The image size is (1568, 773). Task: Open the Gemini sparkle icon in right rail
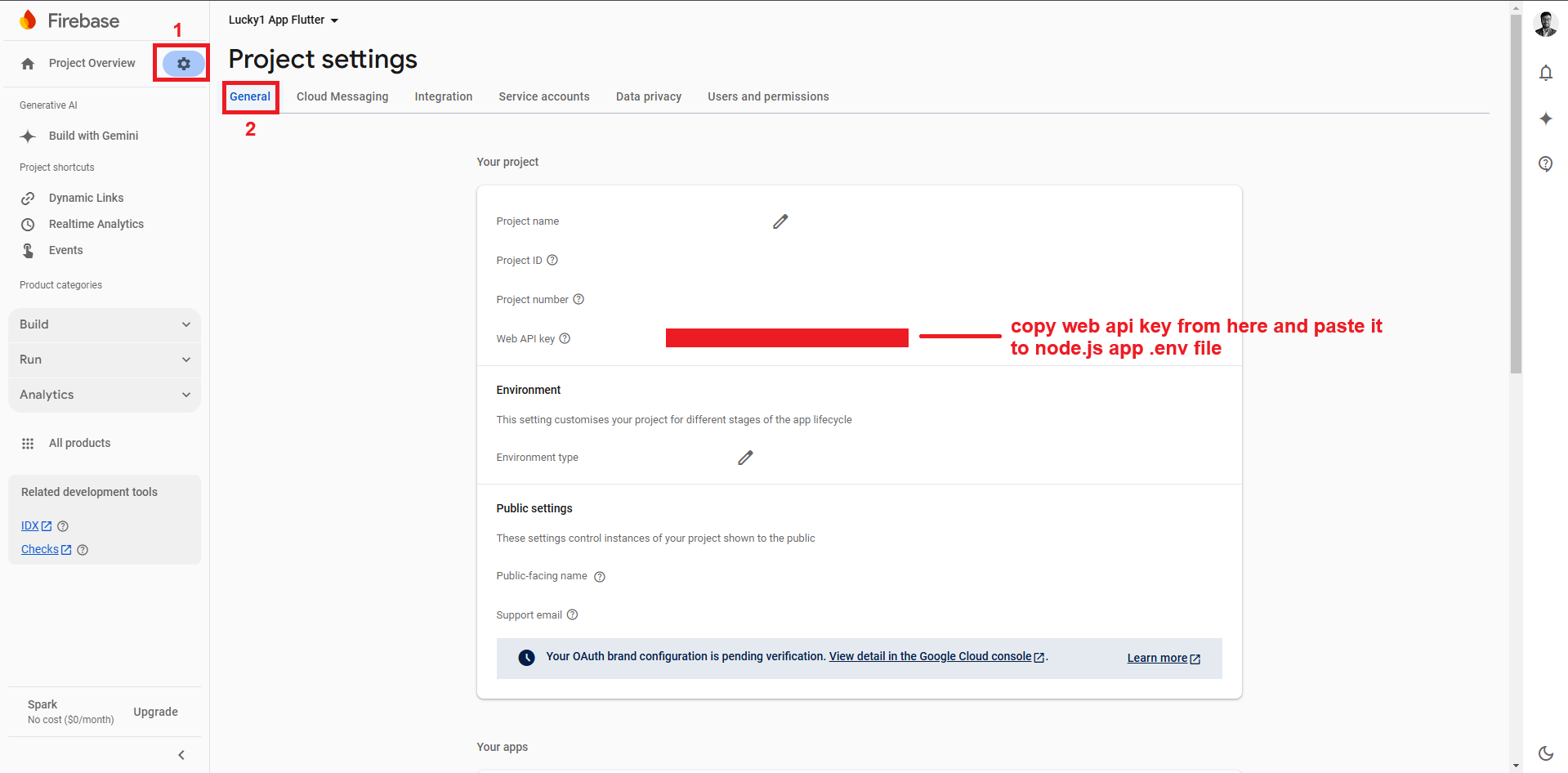point(1545,119)
